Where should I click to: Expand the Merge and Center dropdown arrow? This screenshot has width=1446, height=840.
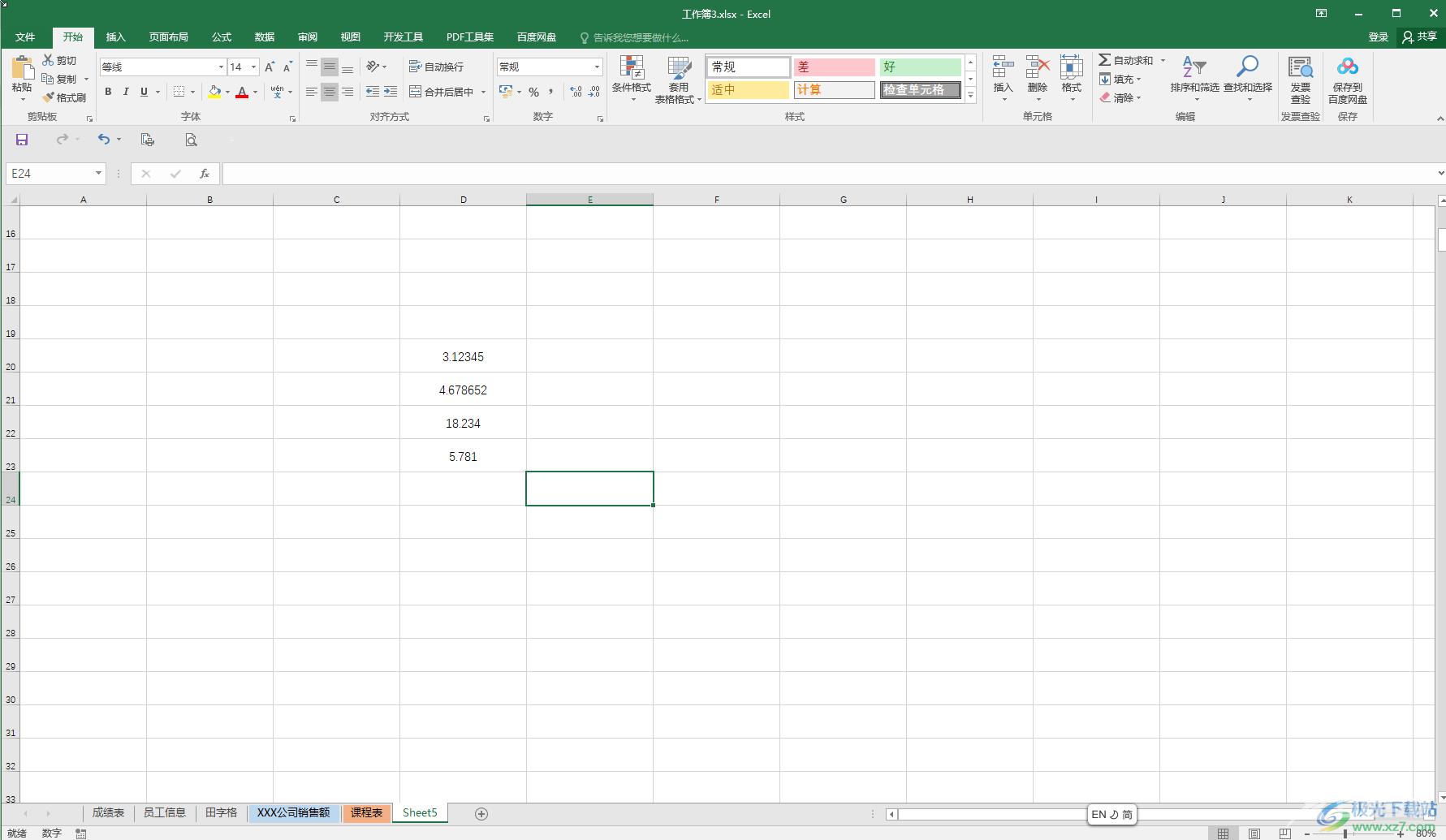click(x=483, y=92)
